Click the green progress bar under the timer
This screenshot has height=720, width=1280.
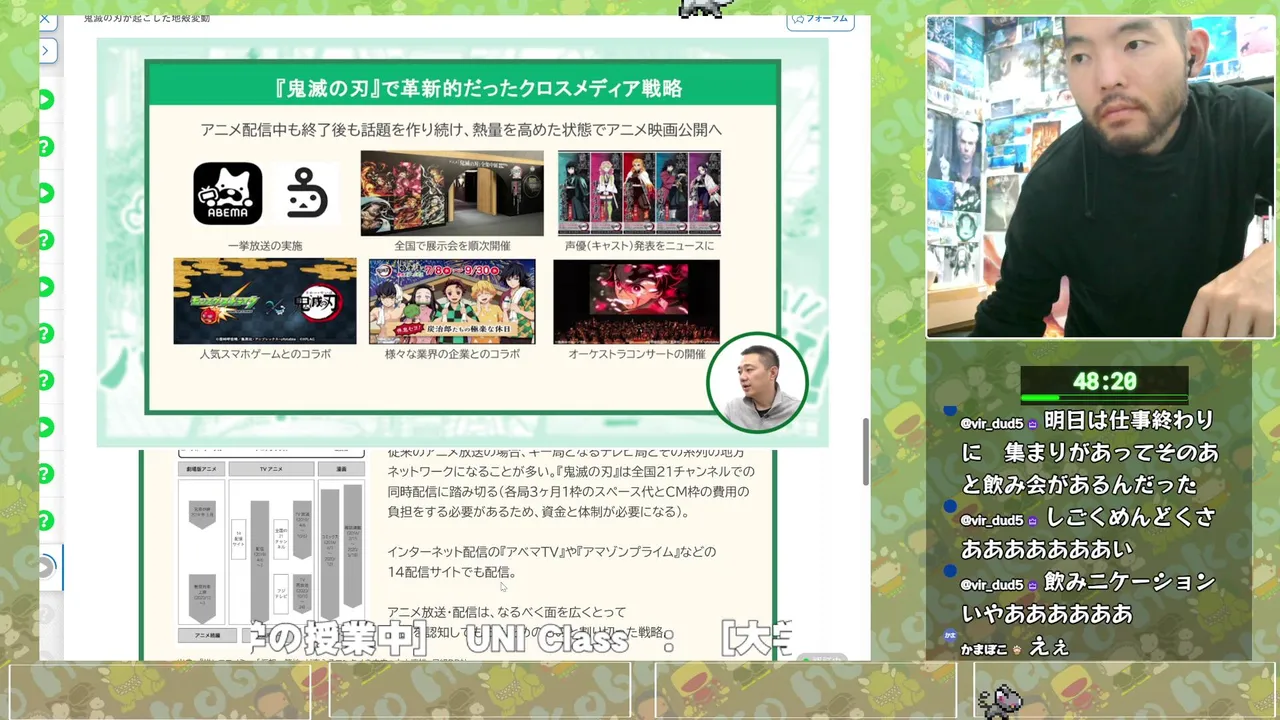pyautogui.click(x=1105, y=398)
